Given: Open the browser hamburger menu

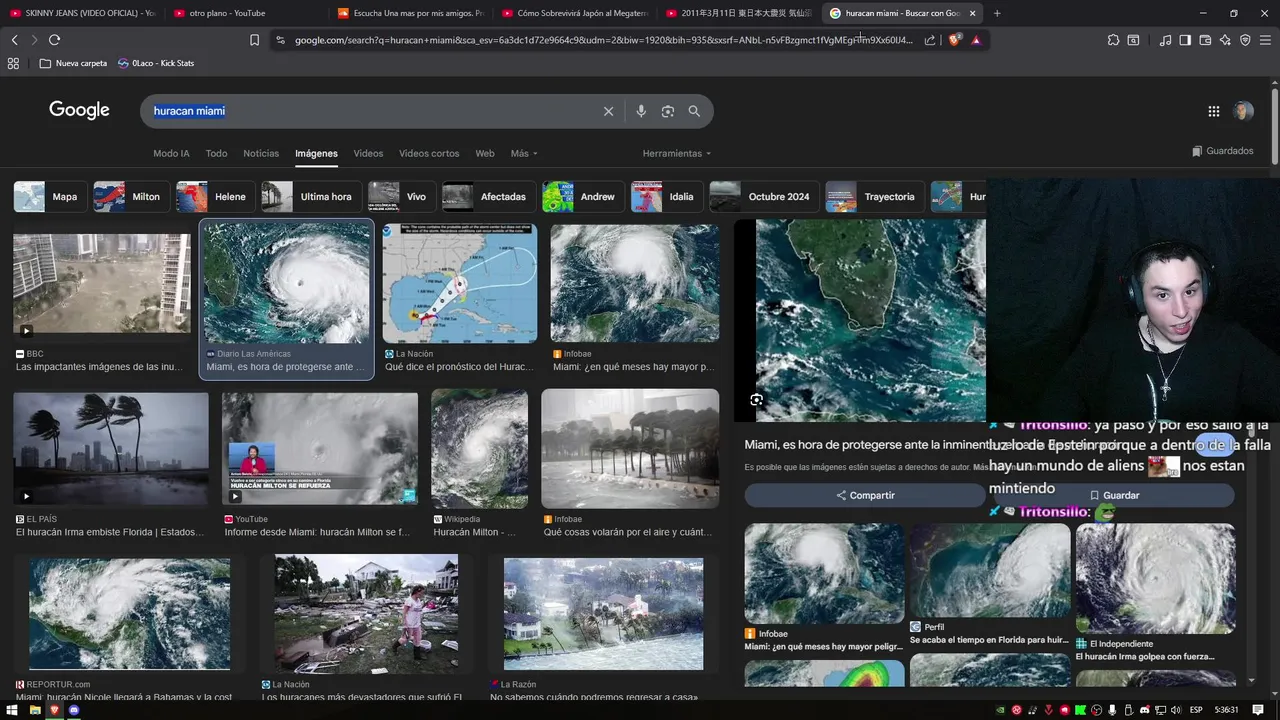Looking at the screenshot, I should pyautogui.click(x=1265, y=40).
